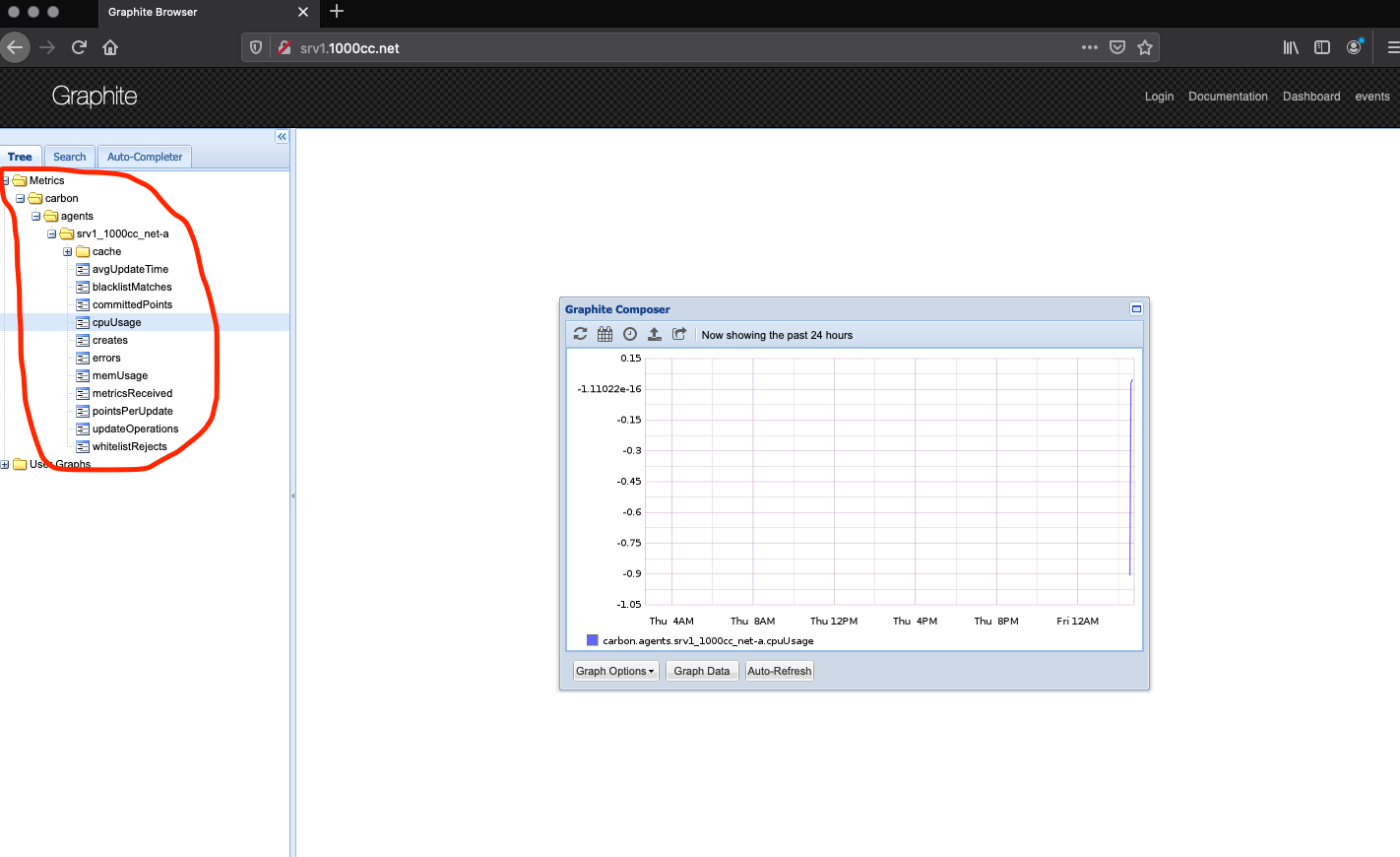Bookmark this page with the star icon

coord(1145,47)
